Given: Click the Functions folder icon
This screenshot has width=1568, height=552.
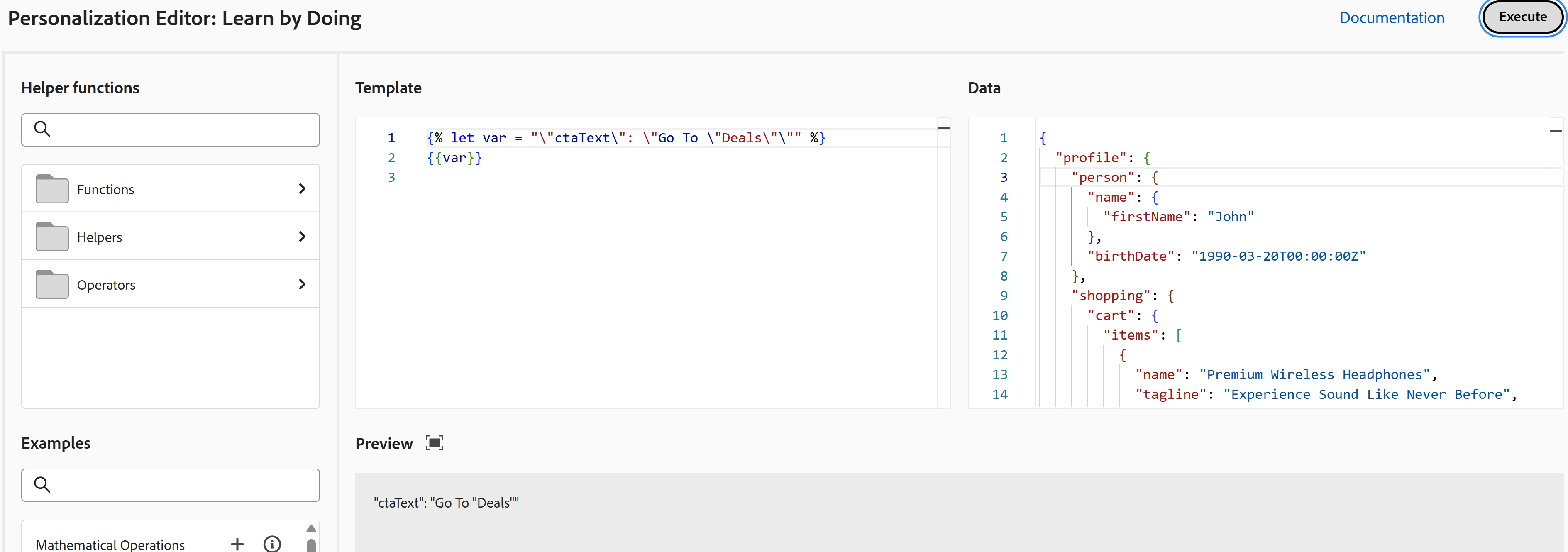Looking at the screenshot, I should [52, 189].
